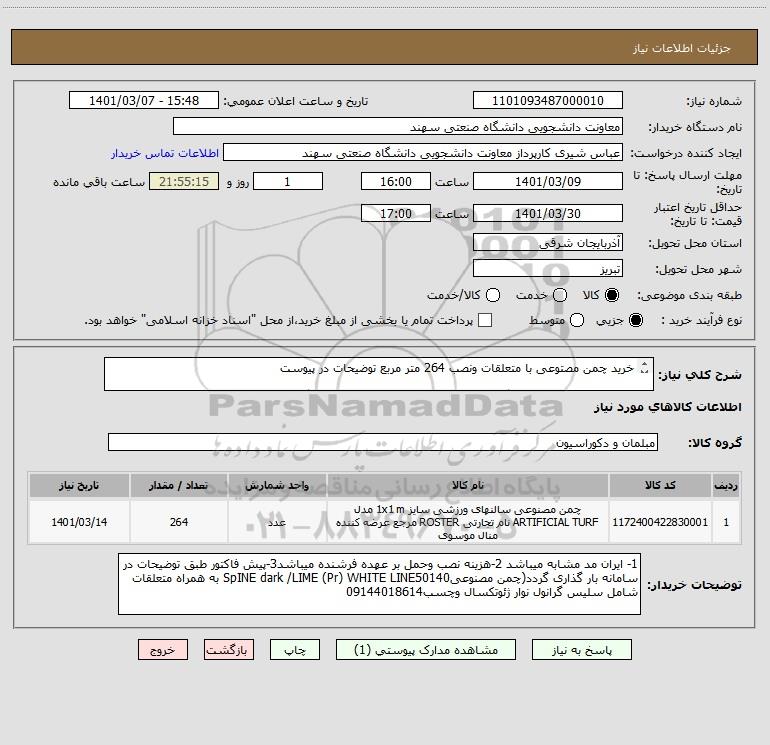This screenshot has height=745, width=770.
Task: Toggle the اسناد خزانه اسلامی payment checkbox
Action: (485, 320)
